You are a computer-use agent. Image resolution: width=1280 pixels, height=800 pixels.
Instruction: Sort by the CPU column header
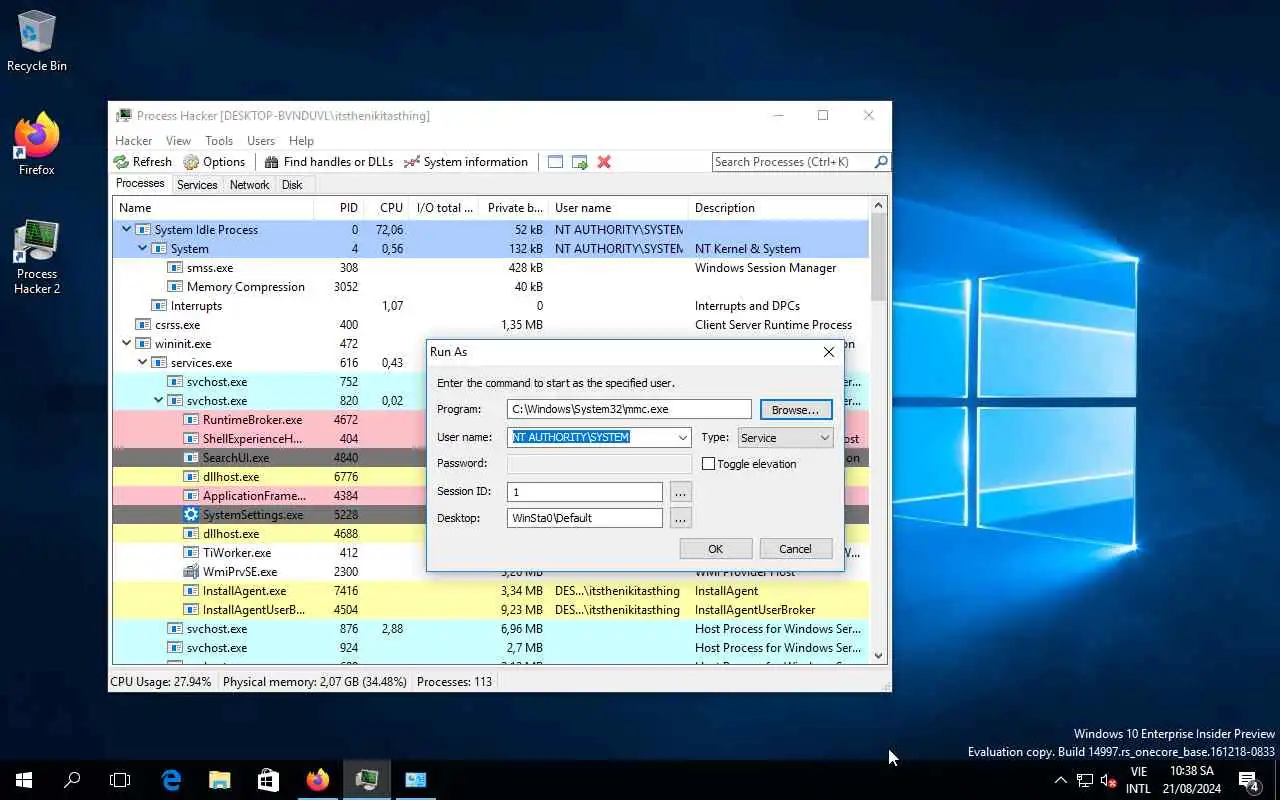click(386, 208)
